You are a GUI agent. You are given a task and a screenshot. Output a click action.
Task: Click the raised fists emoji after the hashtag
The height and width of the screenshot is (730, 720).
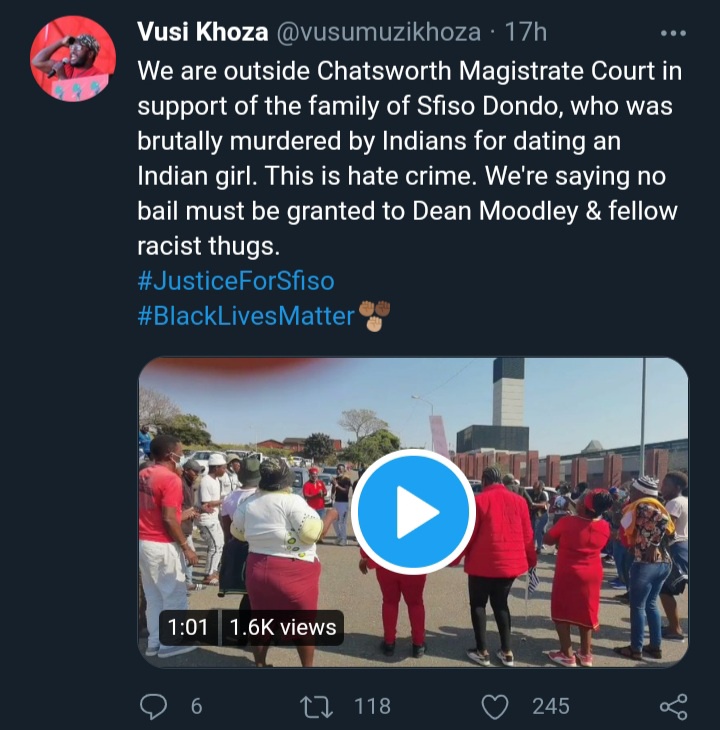click(374, 317)
